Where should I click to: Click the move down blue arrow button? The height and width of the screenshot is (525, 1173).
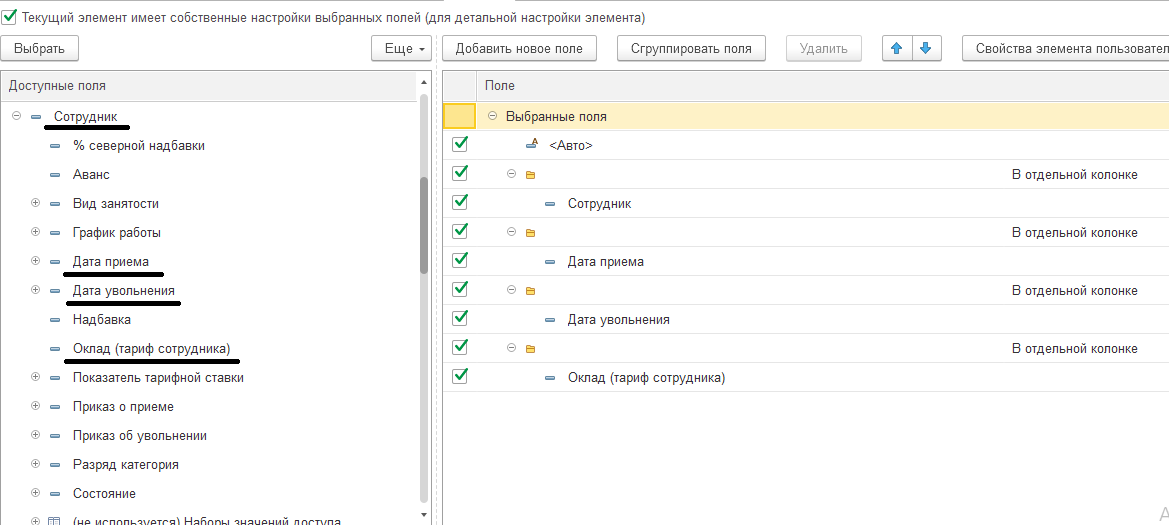pyautogui.click(x=926, y=48)
